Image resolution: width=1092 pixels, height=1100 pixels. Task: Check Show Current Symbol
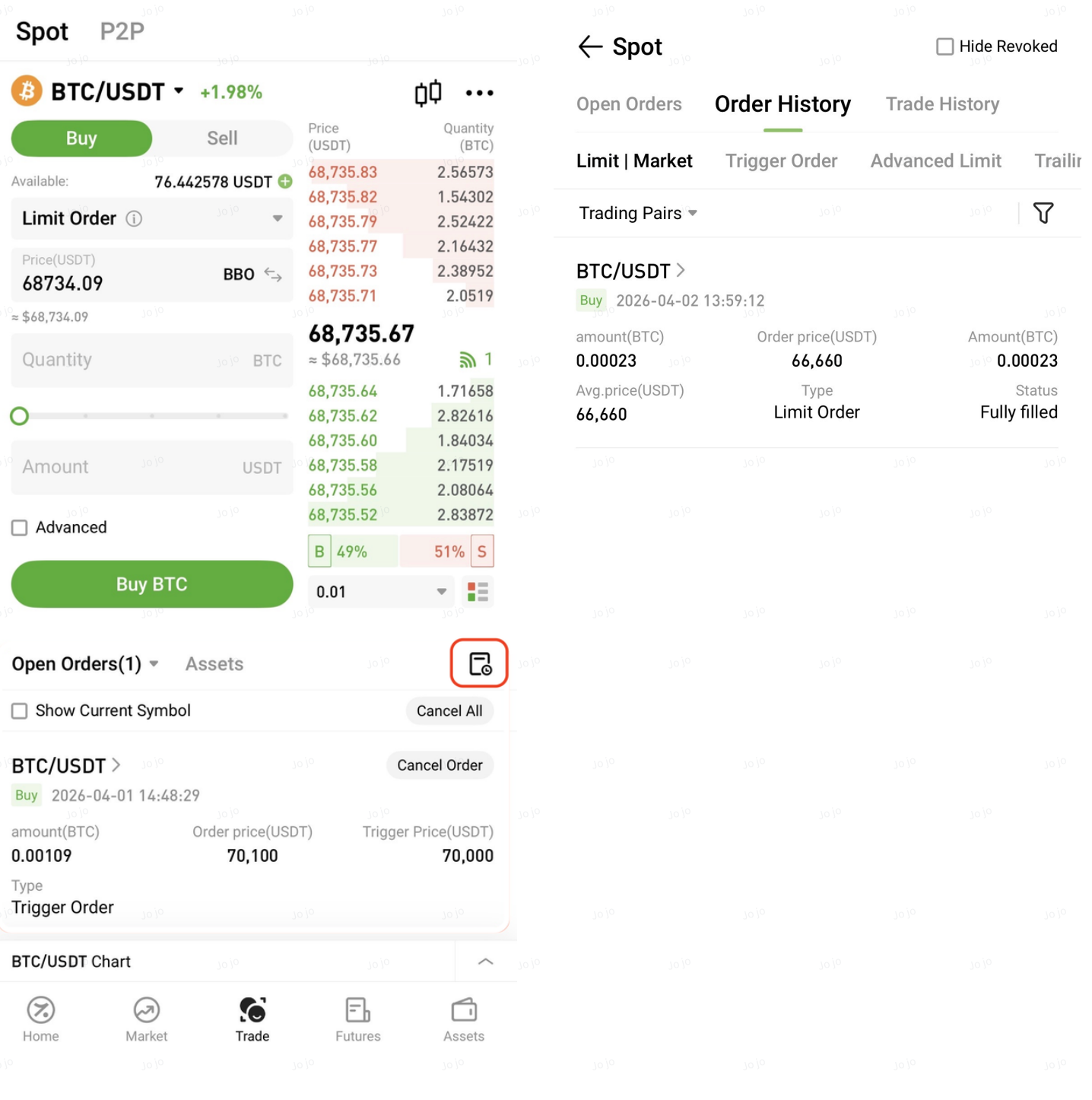point(20,711)
